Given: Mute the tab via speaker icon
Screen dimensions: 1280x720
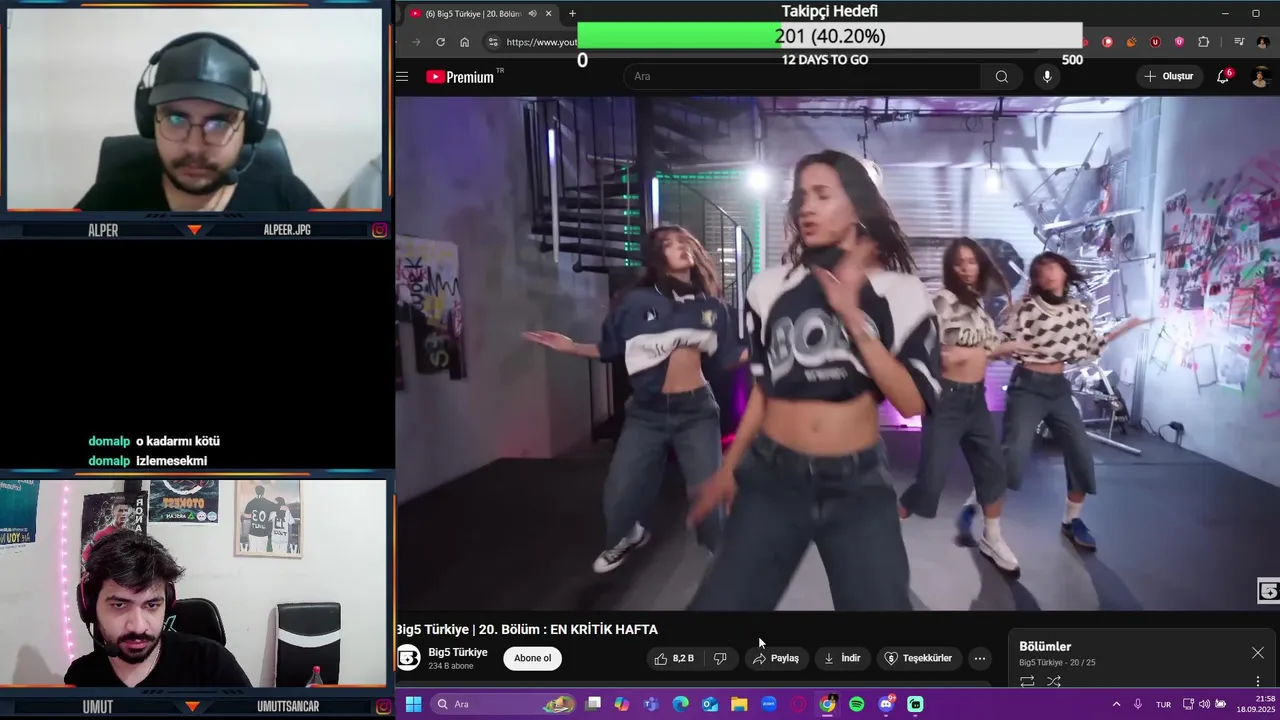Looking at the screenshot, I should click(532, 13).
